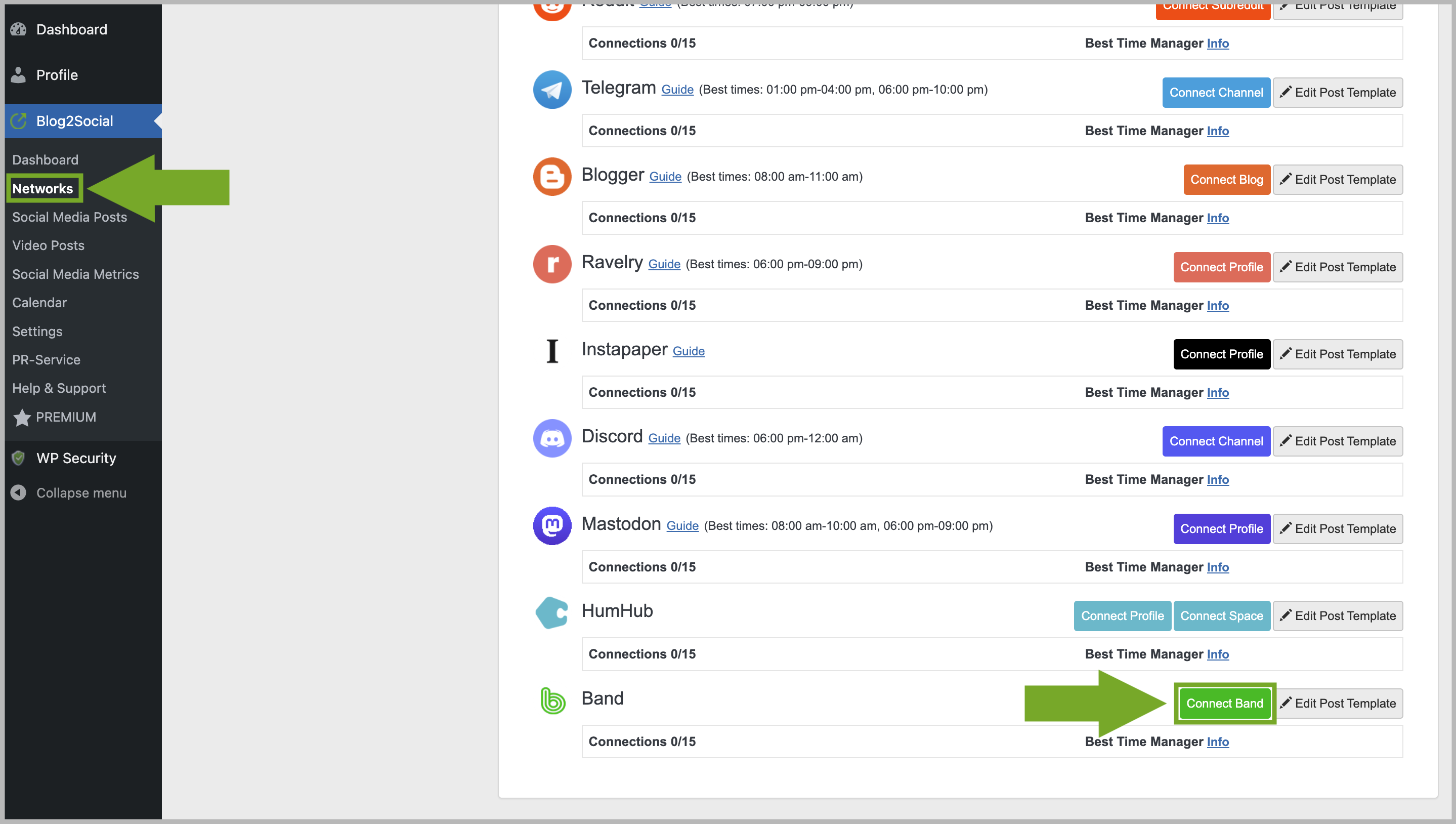Click the green Connect Band button
Screen dimensions: 1456x824
point(1224,704)
